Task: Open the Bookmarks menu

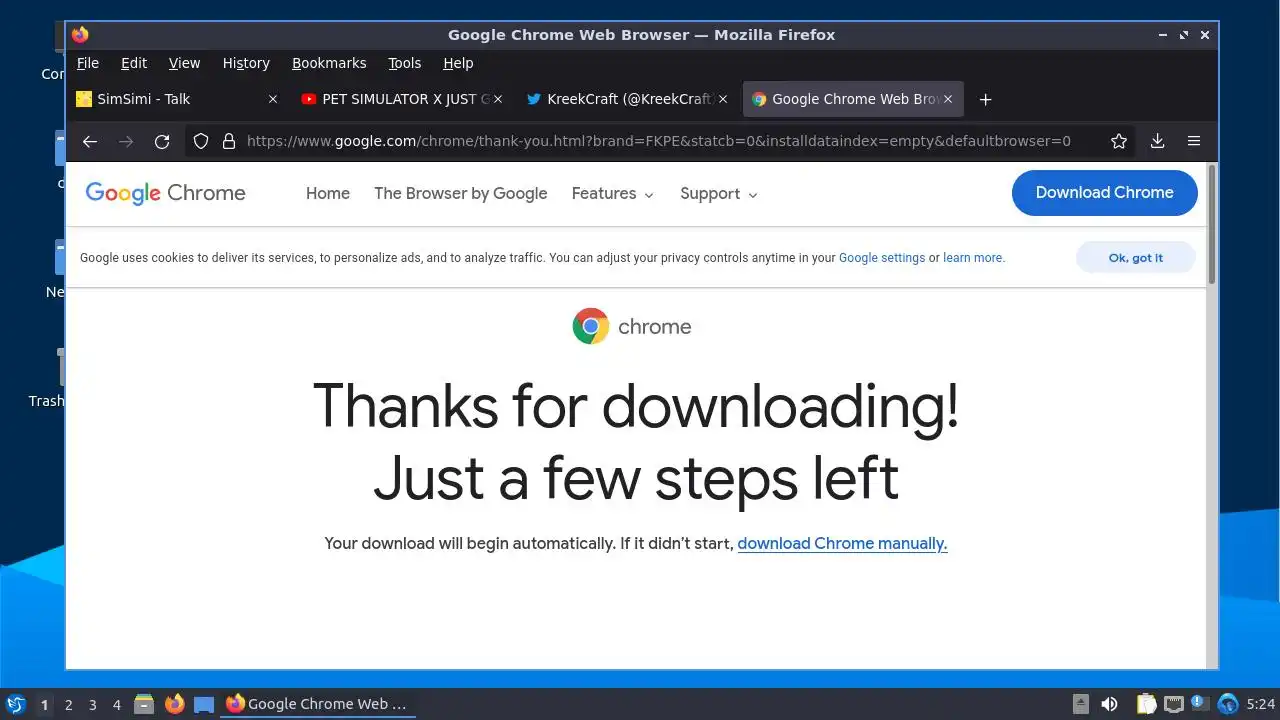Action: coord(329,63)
